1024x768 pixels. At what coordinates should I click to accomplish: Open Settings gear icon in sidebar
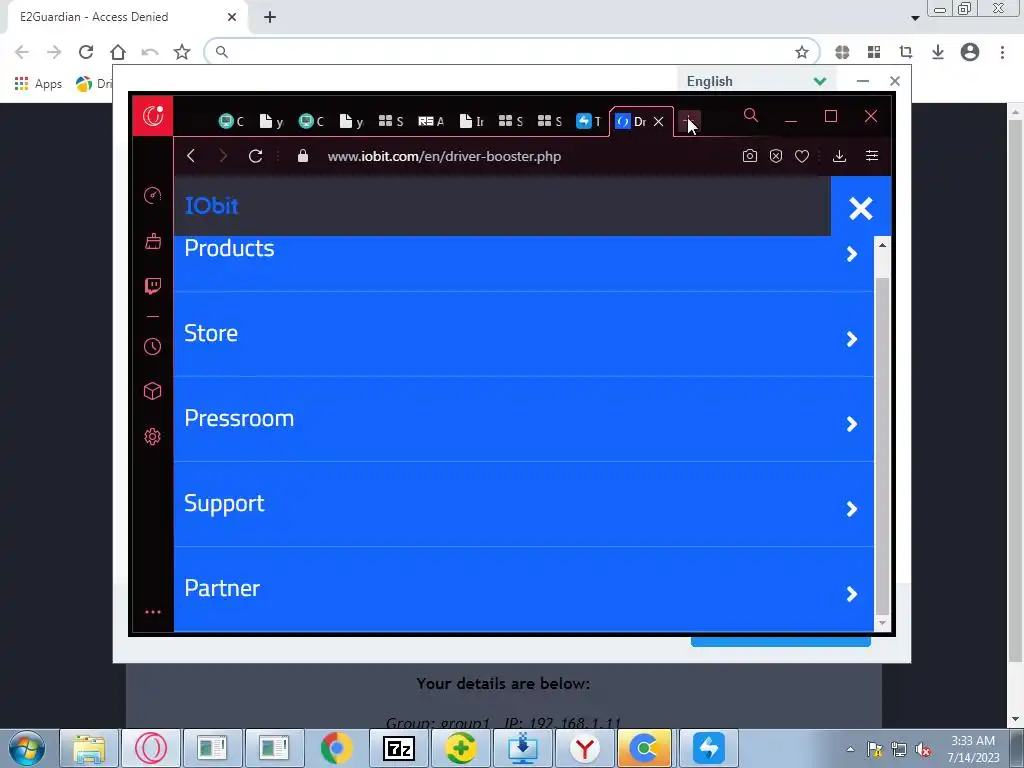click(153, 436)
